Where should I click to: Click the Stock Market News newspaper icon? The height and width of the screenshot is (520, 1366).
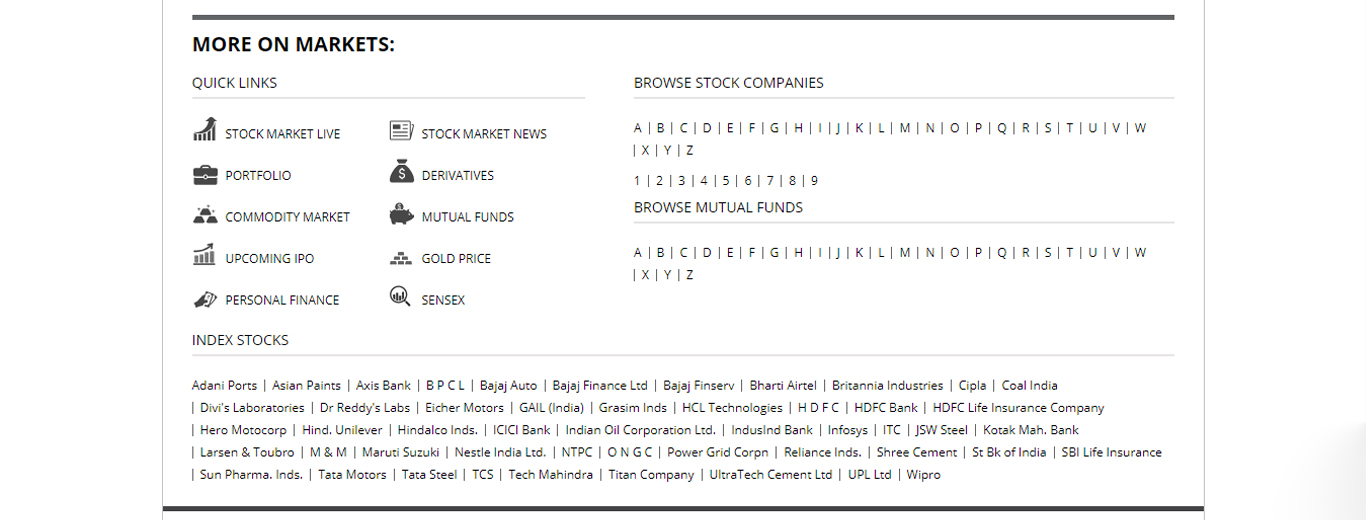click(401, 131)
